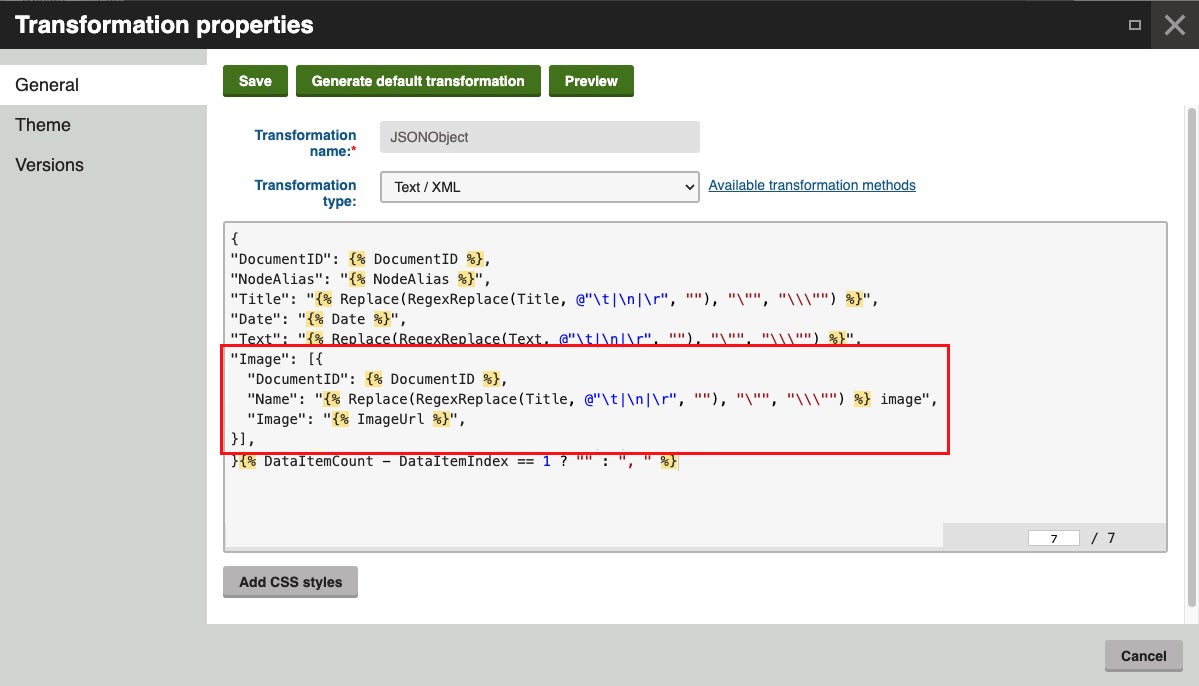1199x686 pixels.
Task: Place cursor on the "Date" code line
Action: point(320,319)
